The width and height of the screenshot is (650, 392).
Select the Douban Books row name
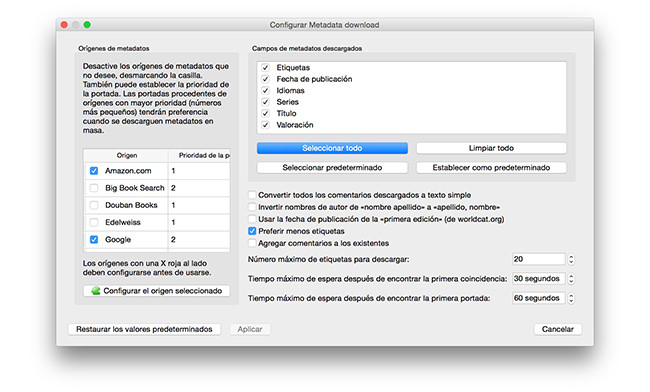pyautogui.click(x=131, y=205)
